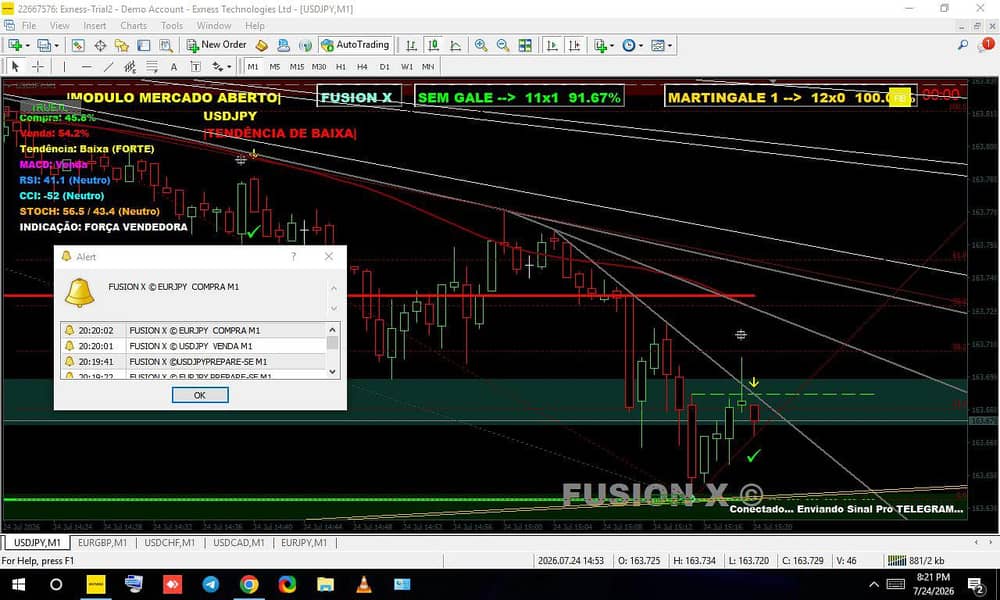1000x600 pixels.
Task: Select the trendline tool
Action: 108,66
